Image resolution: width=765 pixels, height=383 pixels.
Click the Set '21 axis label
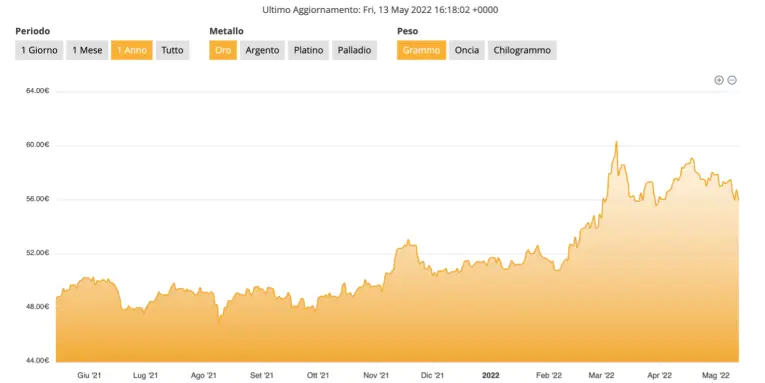pyautogui.click(x=262, y=375)
